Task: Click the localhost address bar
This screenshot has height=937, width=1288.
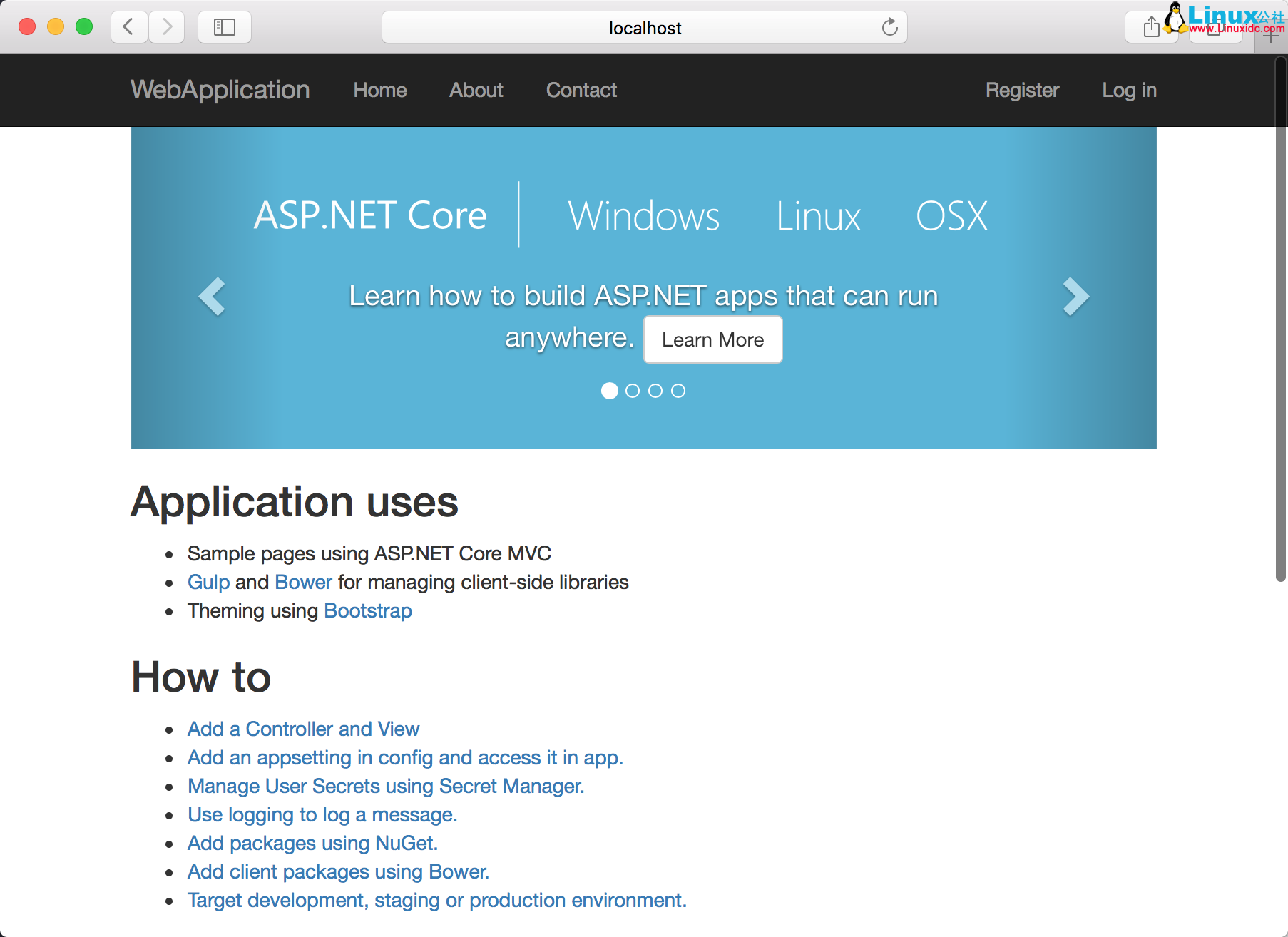Action: pyautogui.click(x=644, y=27)
